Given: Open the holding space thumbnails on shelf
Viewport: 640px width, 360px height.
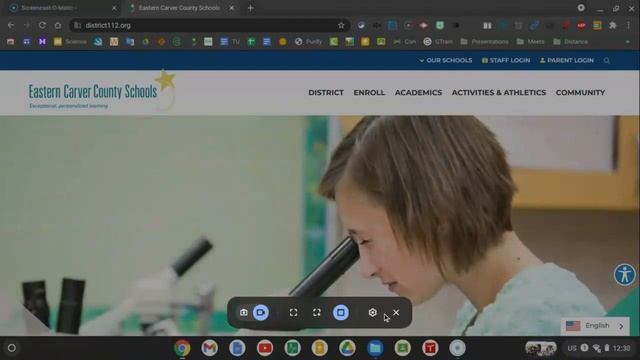Looking at the screenshot, I should [x=541, y=348].
